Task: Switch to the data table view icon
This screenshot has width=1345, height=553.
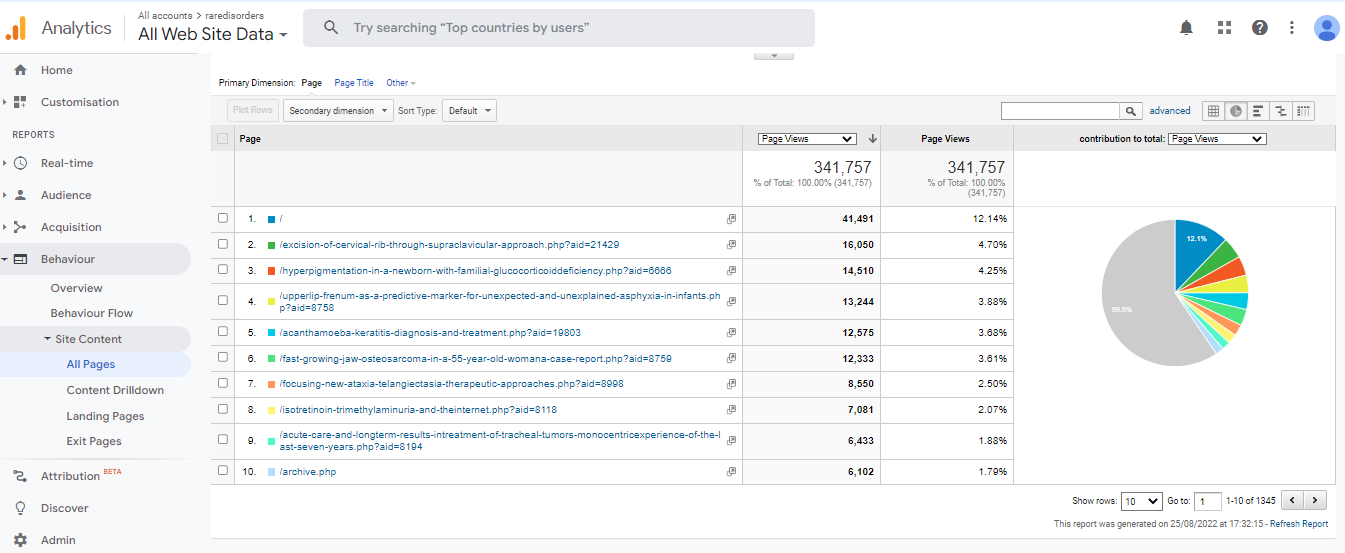Action: coord(1213,111)
